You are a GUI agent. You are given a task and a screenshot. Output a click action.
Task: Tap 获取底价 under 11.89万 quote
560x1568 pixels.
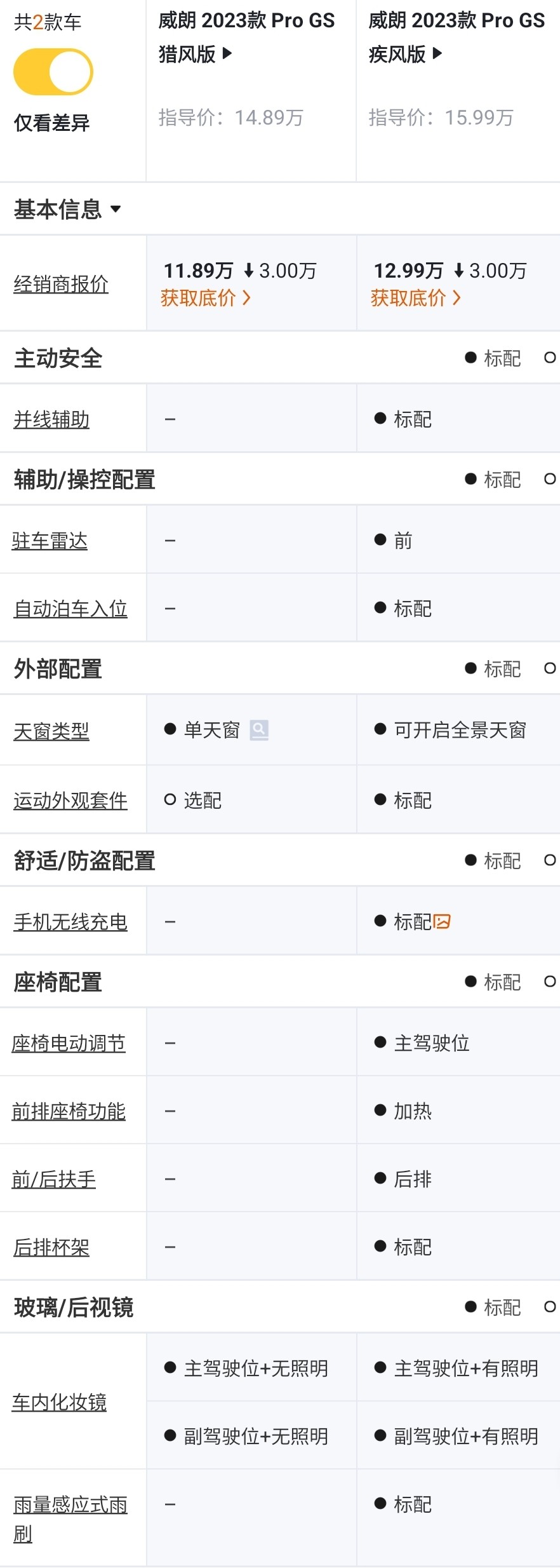205,297
